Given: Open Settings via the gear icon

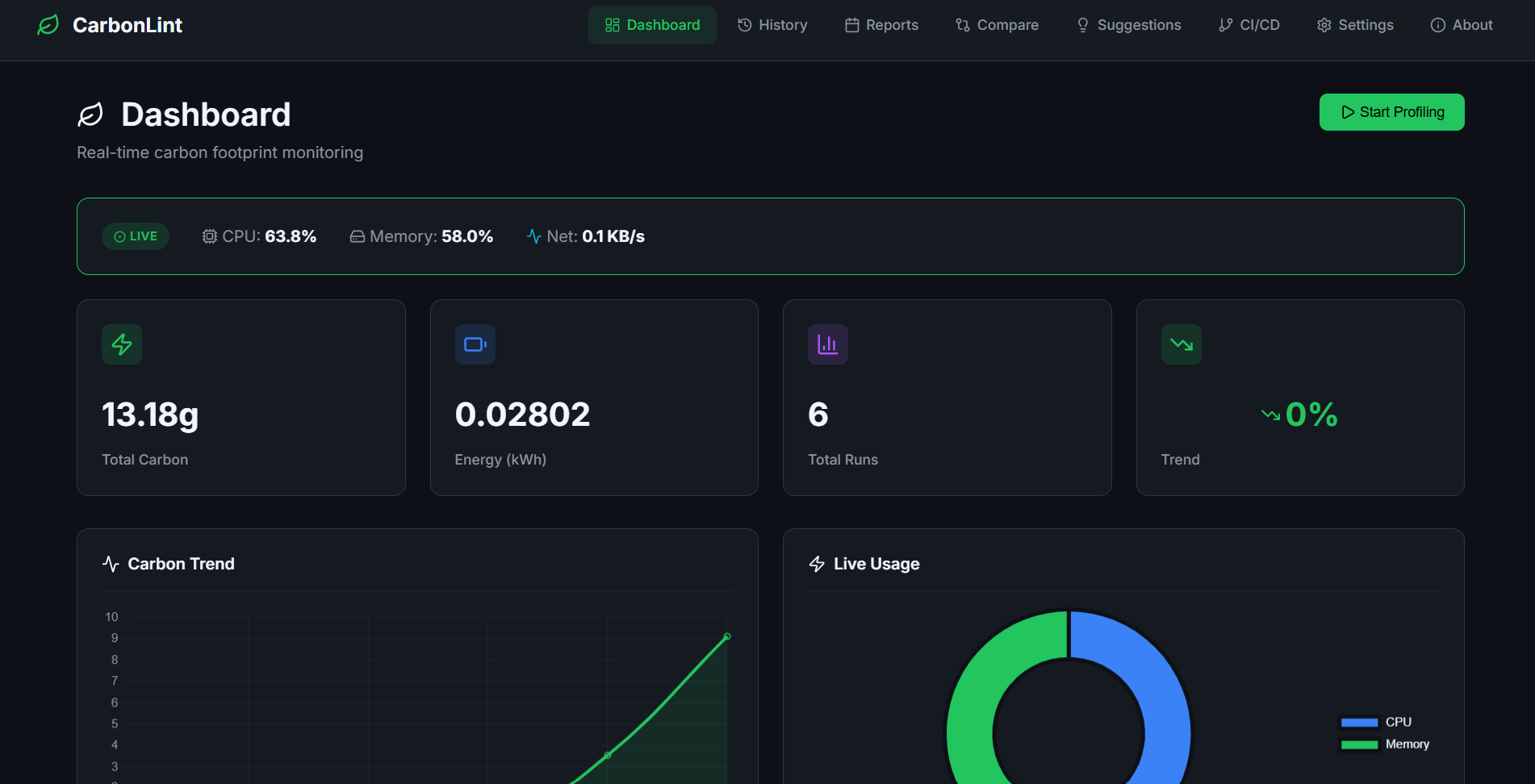Looking at the screenshot, I should pos(1324,25).
